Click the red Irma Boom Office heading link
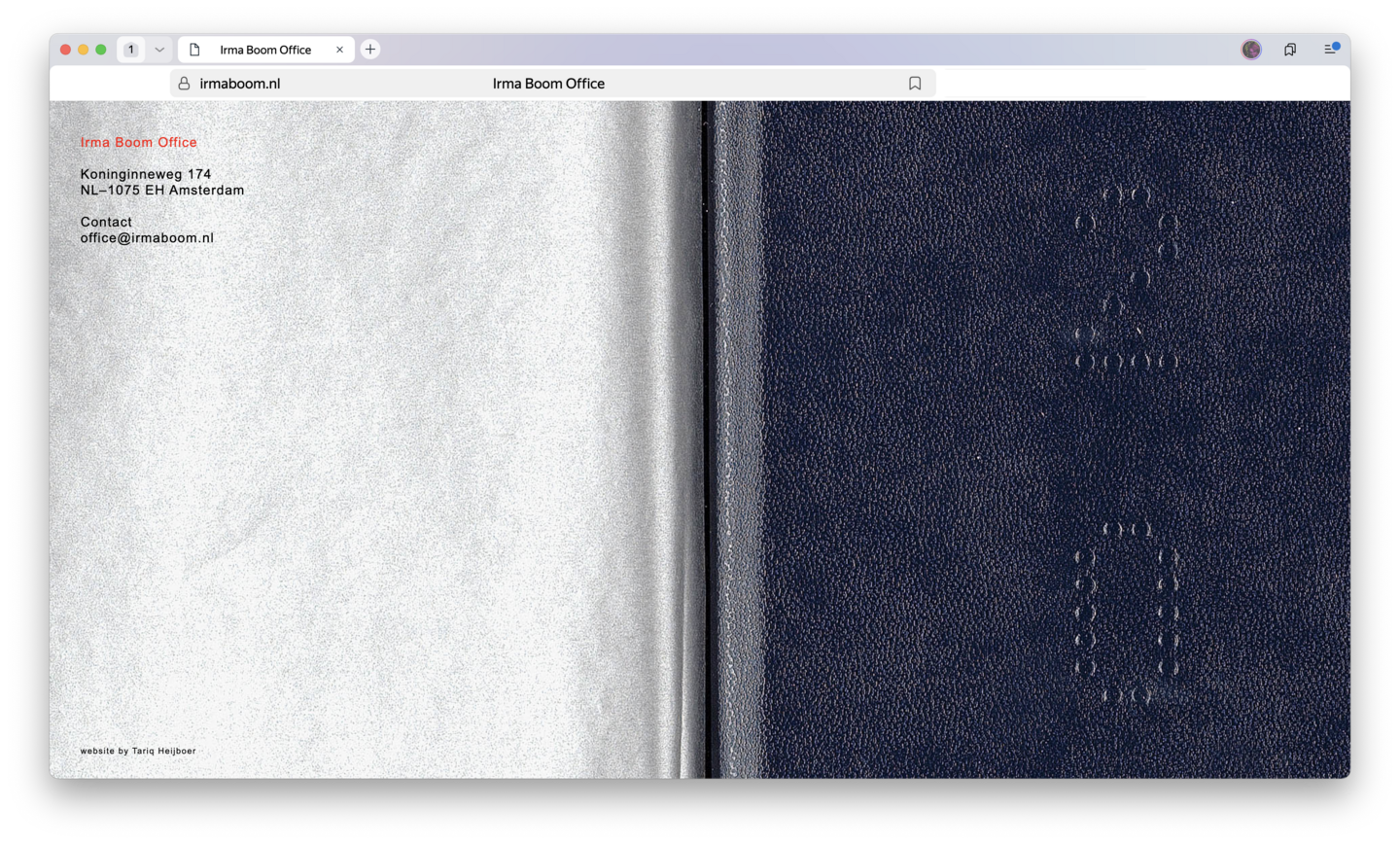 pos(139,142)
